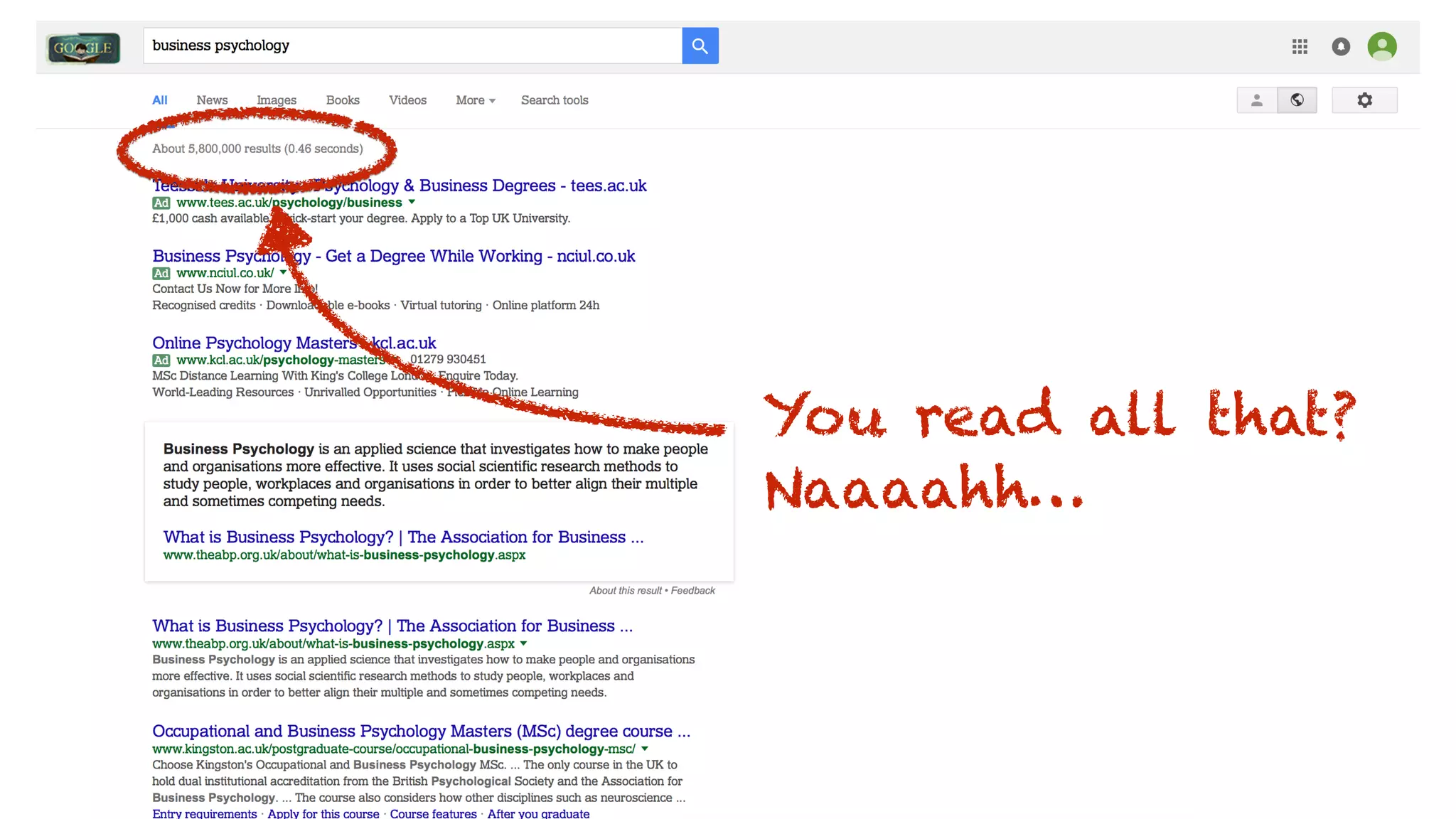Click the Ad badge beside www.nciul.co.uk
The width and height of the screenshot is (1456, 819).
tap(161, 273)
